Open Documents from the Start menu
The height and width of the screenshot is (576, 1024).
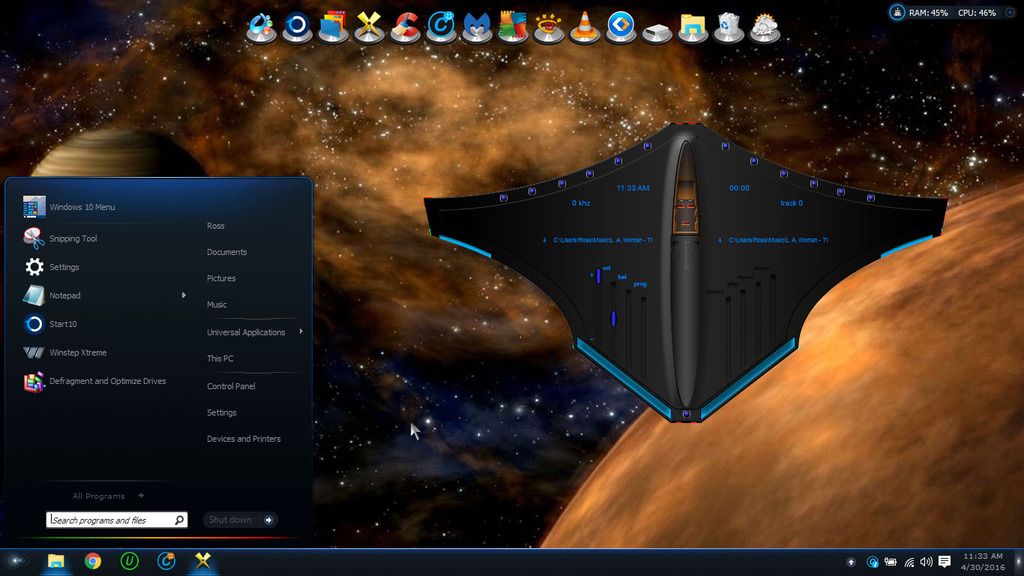click(227, 252)
